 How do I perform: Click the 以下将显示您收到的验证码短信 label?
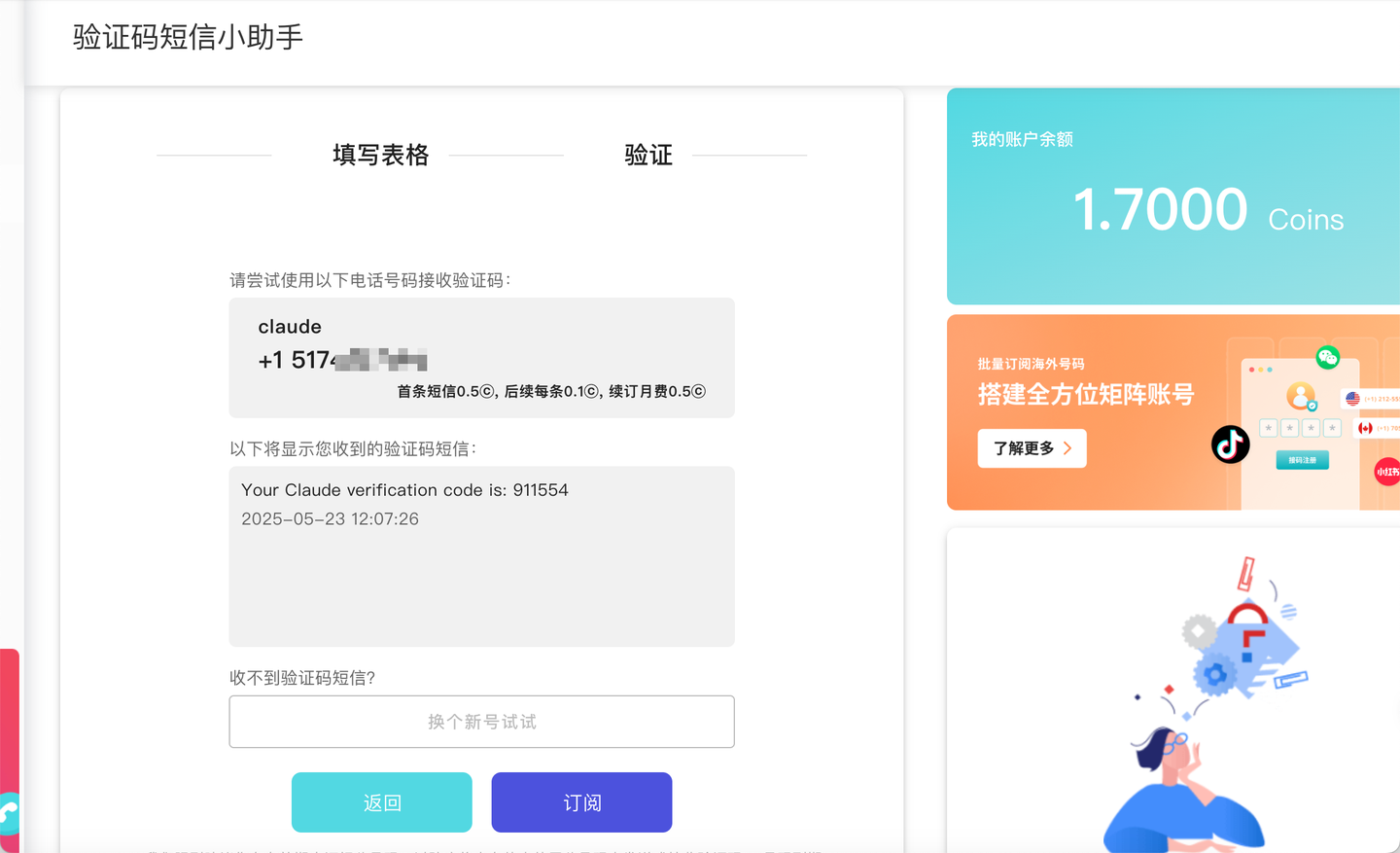(353, 448)
